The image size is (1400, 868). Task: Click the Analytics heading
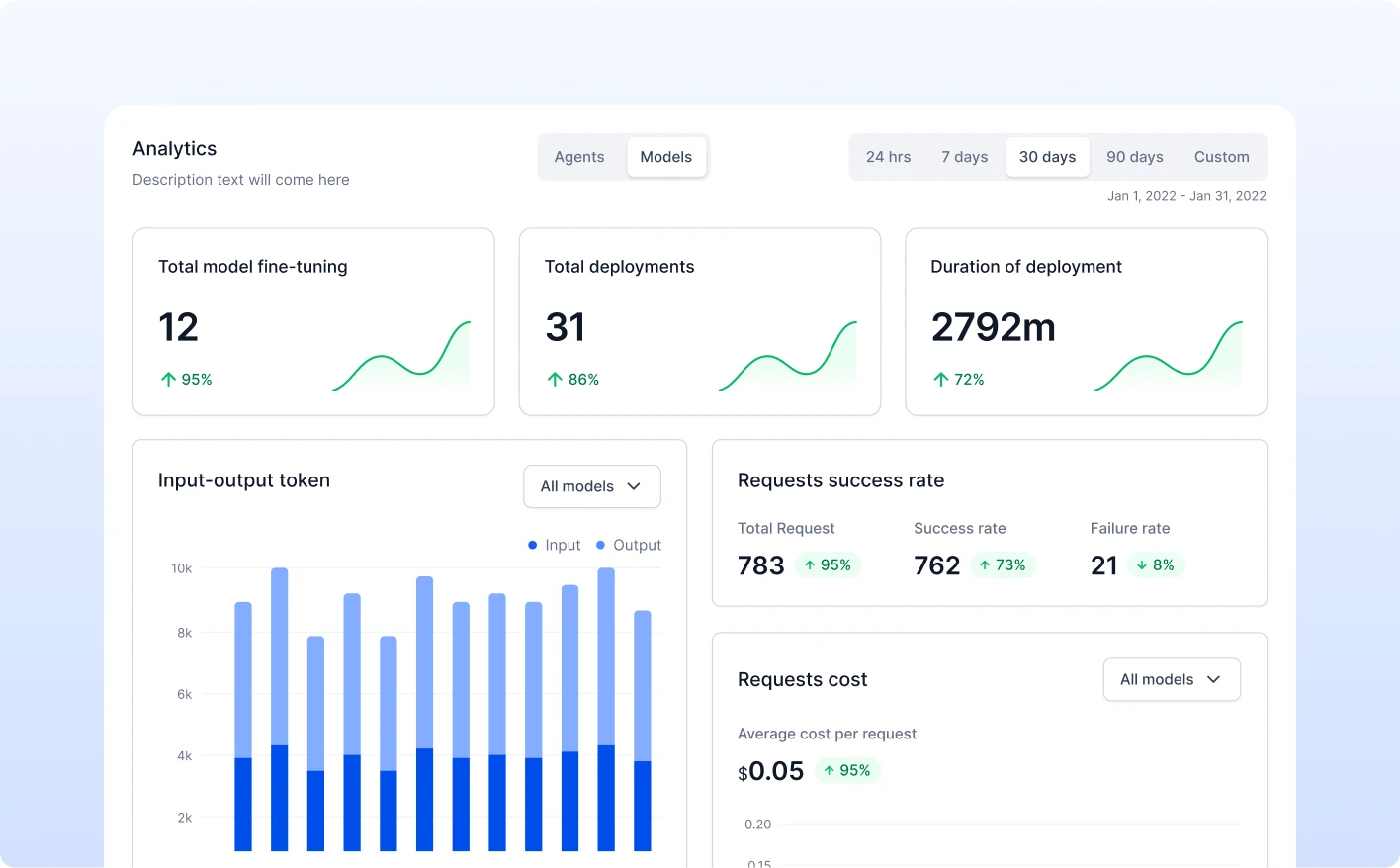[x=175, y=149]
